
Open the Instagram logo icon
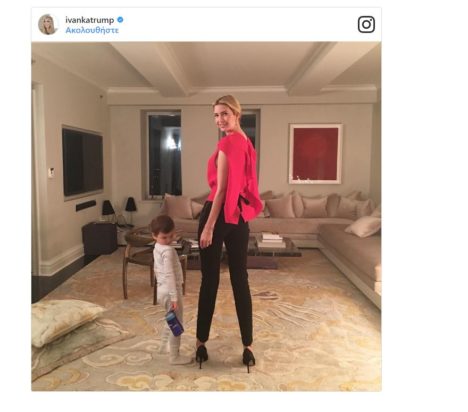coord(366,24)
